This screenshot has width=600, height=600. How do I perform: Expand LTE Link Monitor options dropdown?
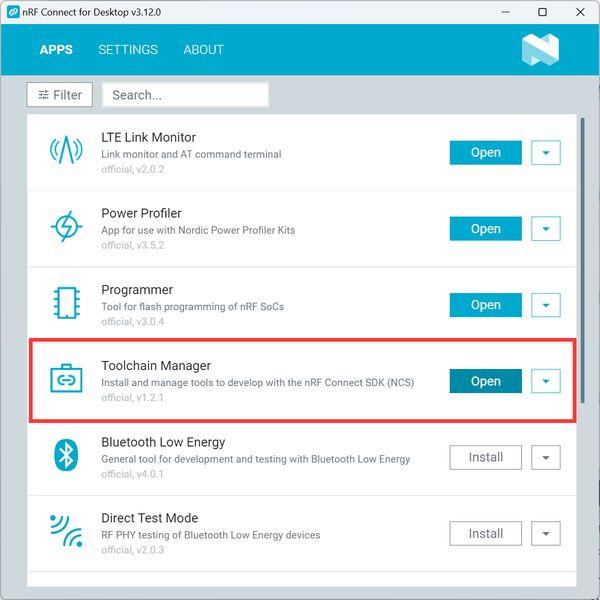click(546, 153)
